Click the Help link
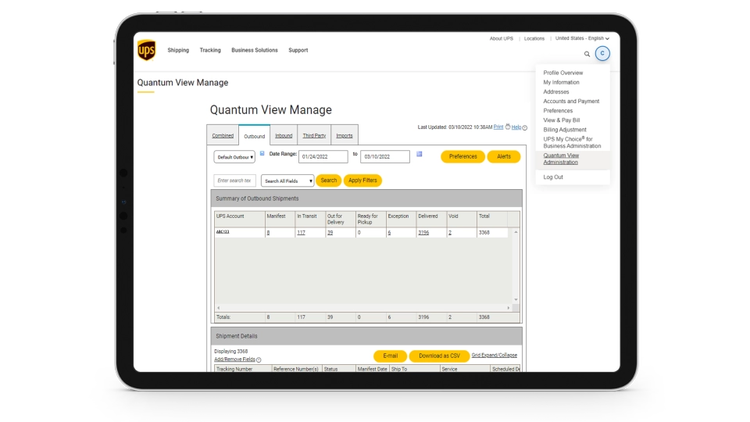 click(x=516, y=127)
